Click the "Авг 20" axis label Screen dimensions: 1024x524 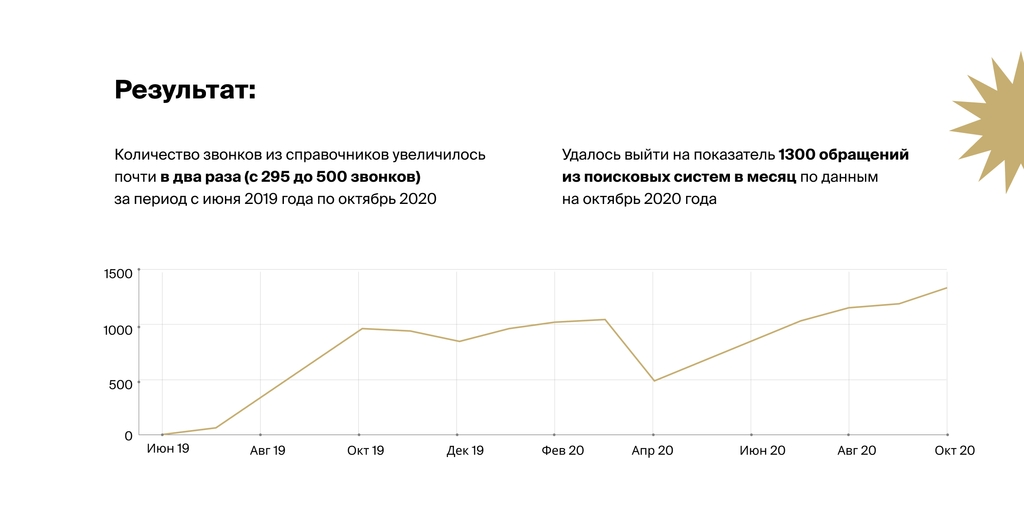pyautogui.click(x=856, y=451)
